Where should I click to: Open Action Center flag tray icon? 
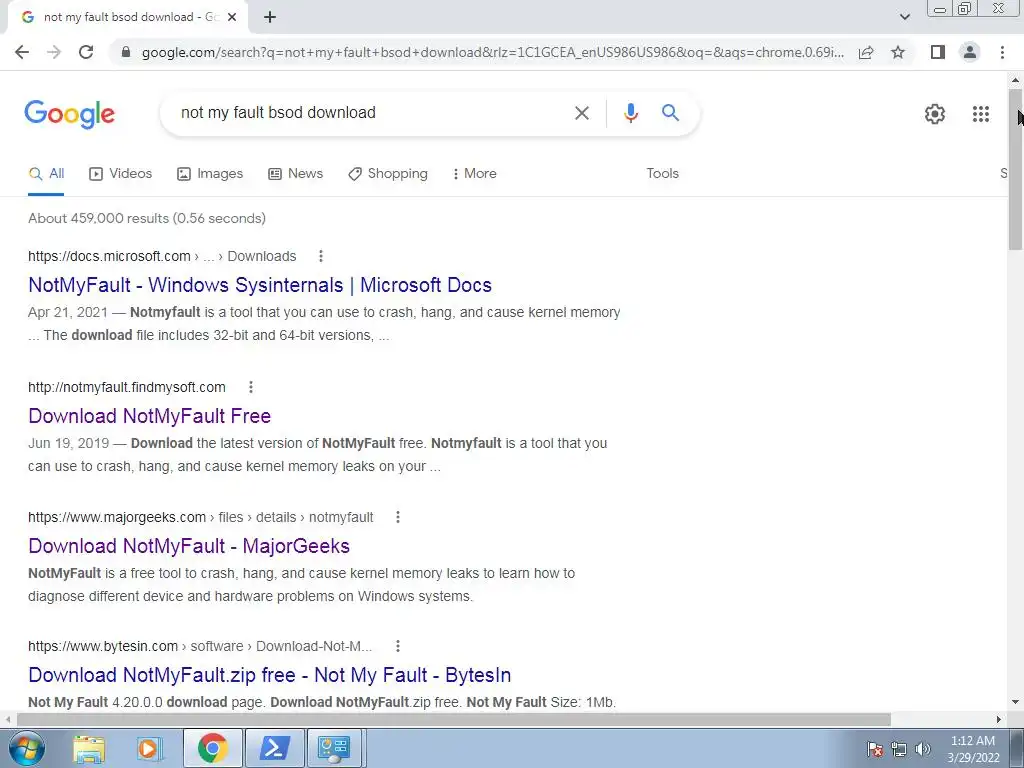click(875, 749)
